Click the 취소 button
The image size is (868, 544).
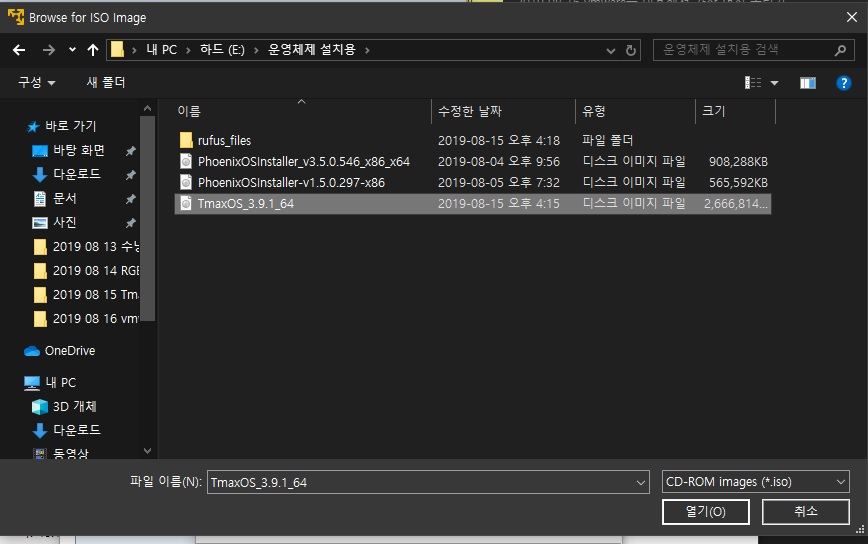click(805, 512)
